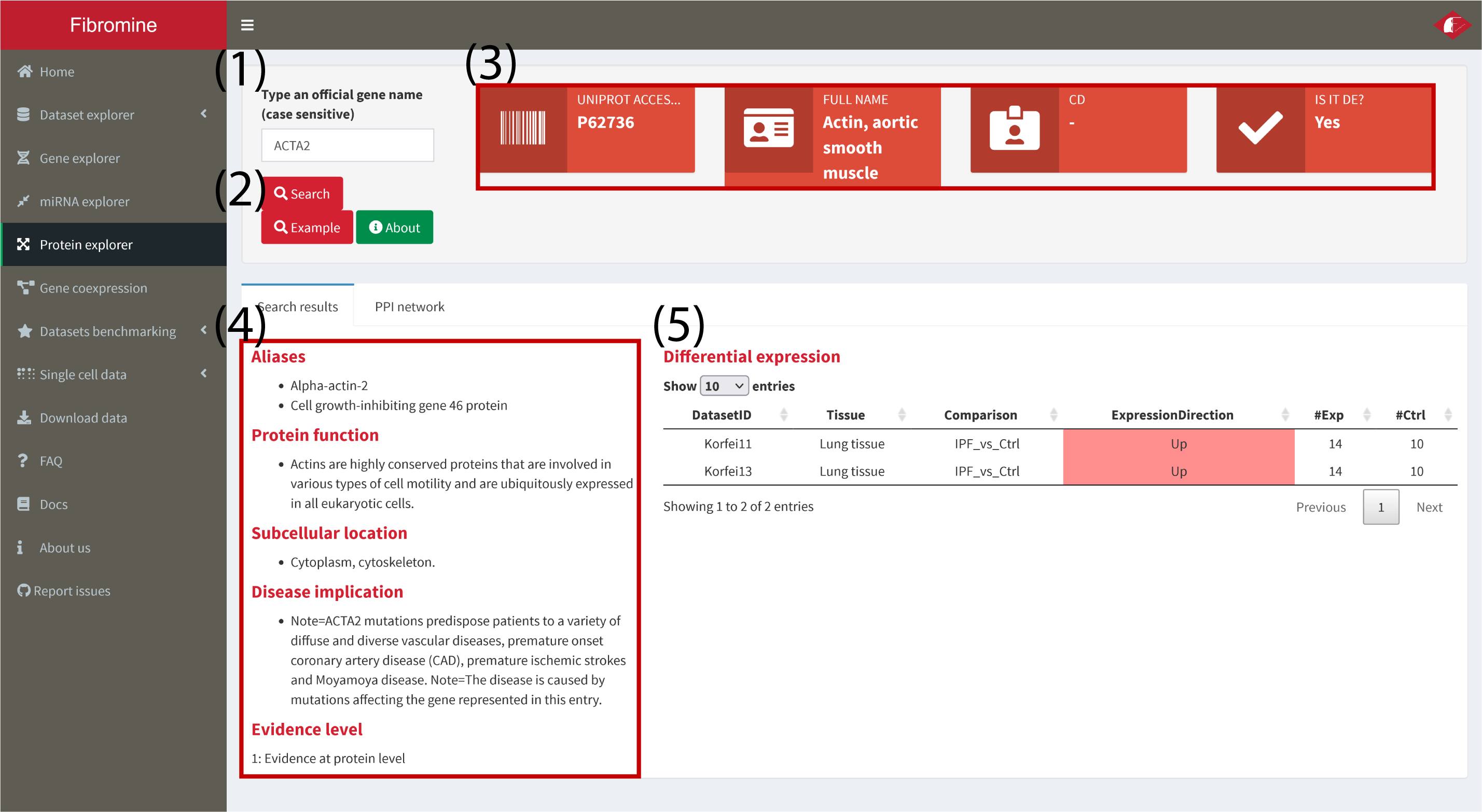Click the About us info icon
This screenshot has height=812, width=1482.
[20, 547]
